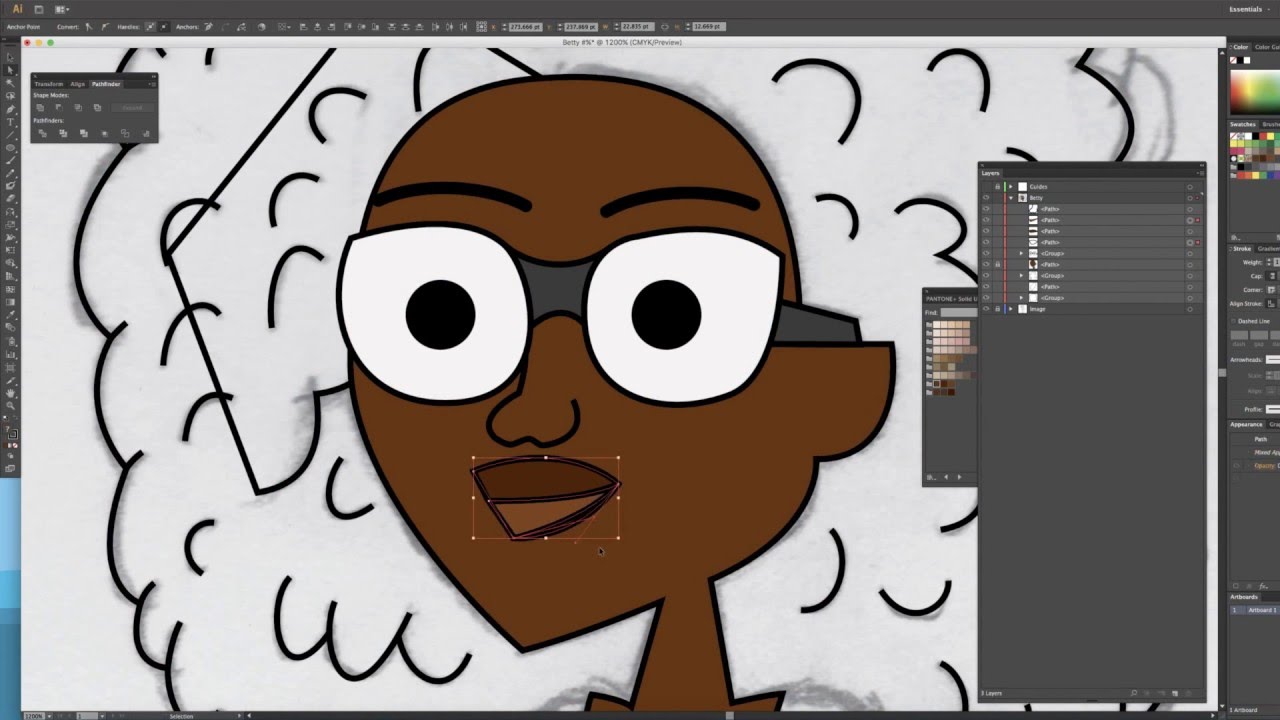Open the Go to Bridge icon
Screen dimensions: 1280x720
click(x=39, y=9)
